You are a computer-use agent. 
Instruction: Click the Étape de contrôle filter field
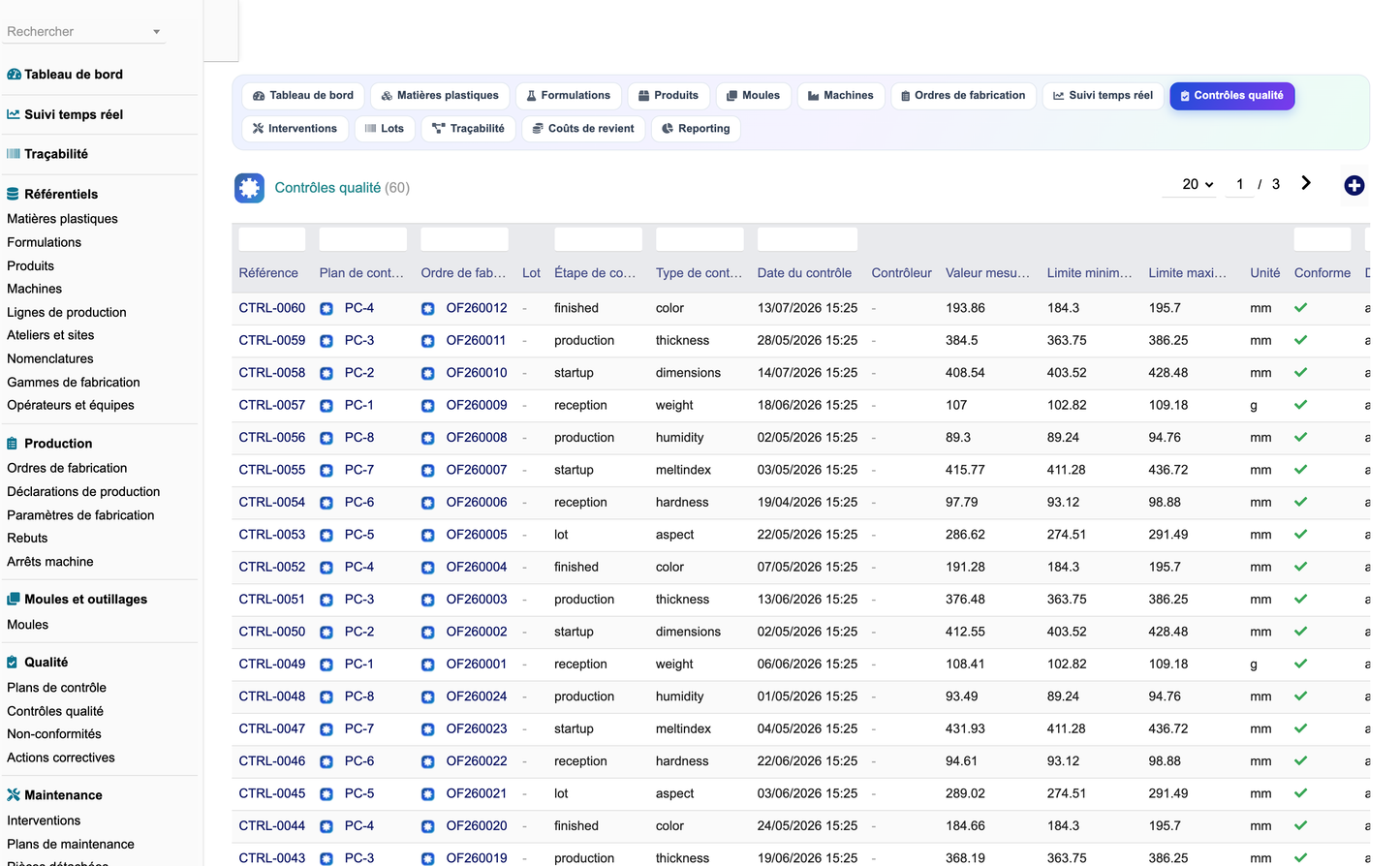(598, 239)
